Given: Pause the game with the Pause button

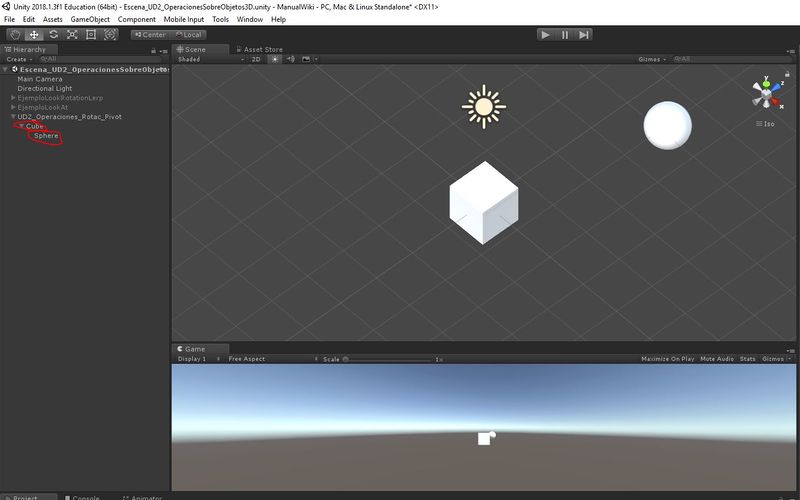Looking at the screenshot, I should 565,35.
